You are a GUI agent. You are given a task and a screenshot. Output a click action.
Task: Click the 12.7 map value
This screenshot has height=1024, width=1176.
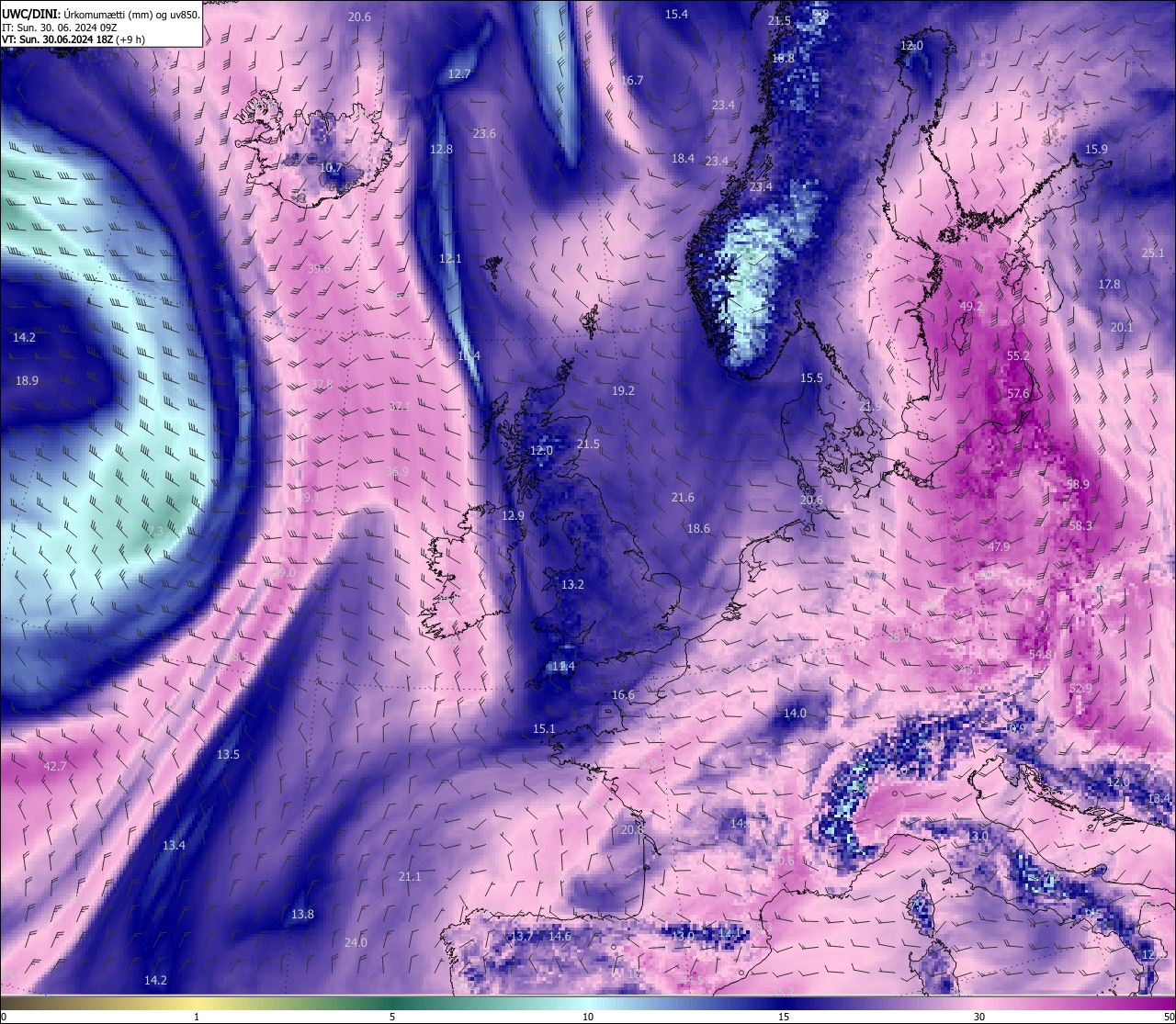point(458,73)
